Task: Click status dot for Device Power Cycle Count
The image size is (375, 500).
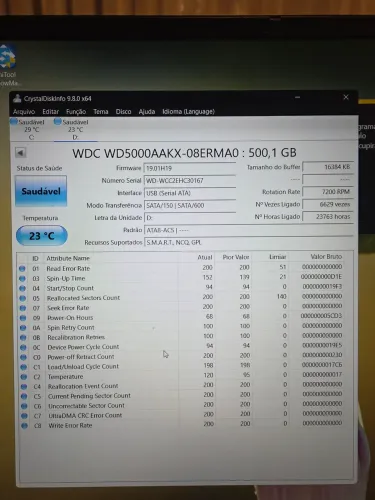Action: click(23, 347)
